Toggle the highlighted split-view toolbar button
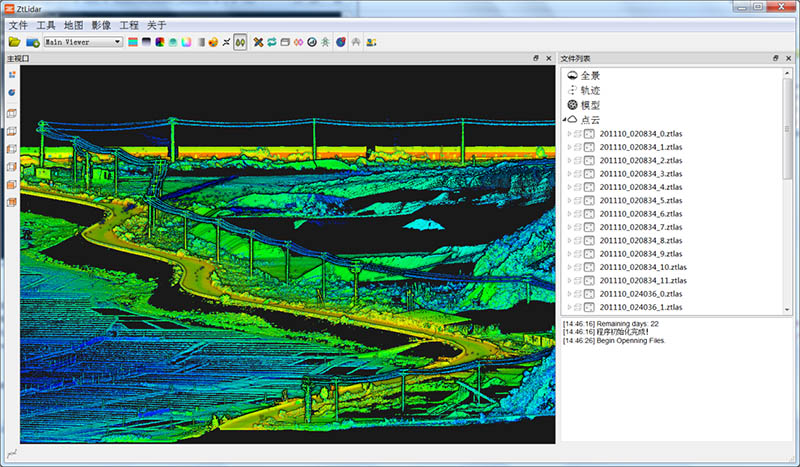 pos(240,42)
